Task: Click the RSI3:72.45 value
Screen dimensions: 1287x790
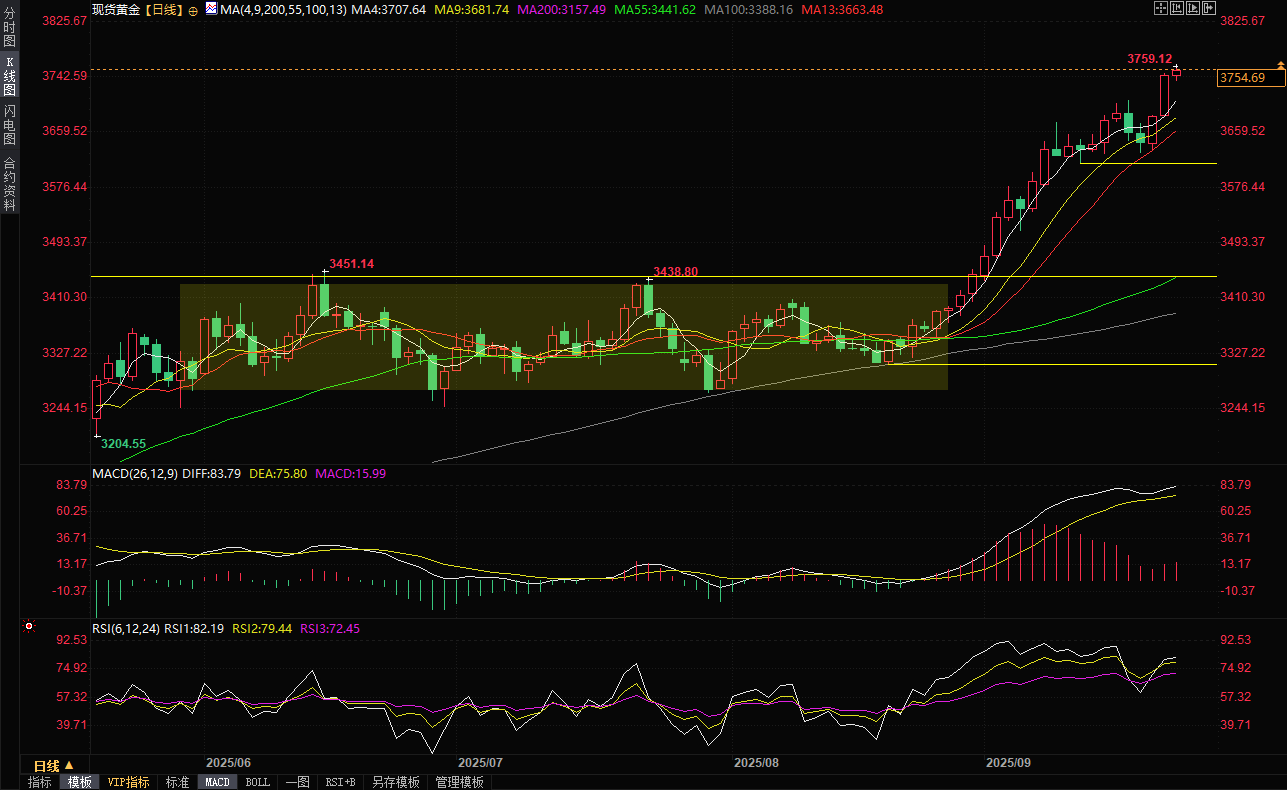Action: [329, 628]
